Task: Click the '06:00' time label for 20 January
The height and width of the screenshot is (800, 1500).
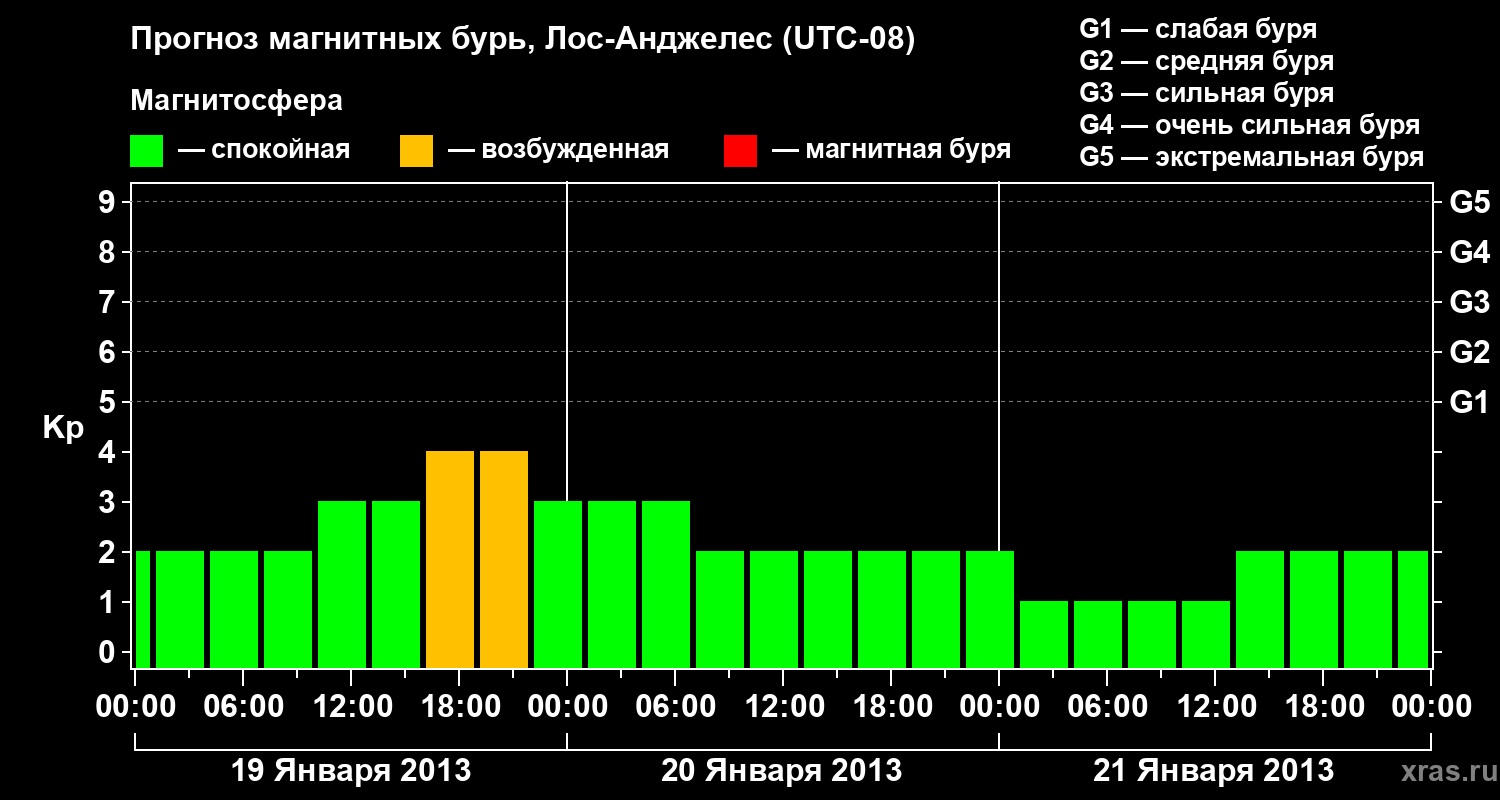Action: [x=675, y=706]
